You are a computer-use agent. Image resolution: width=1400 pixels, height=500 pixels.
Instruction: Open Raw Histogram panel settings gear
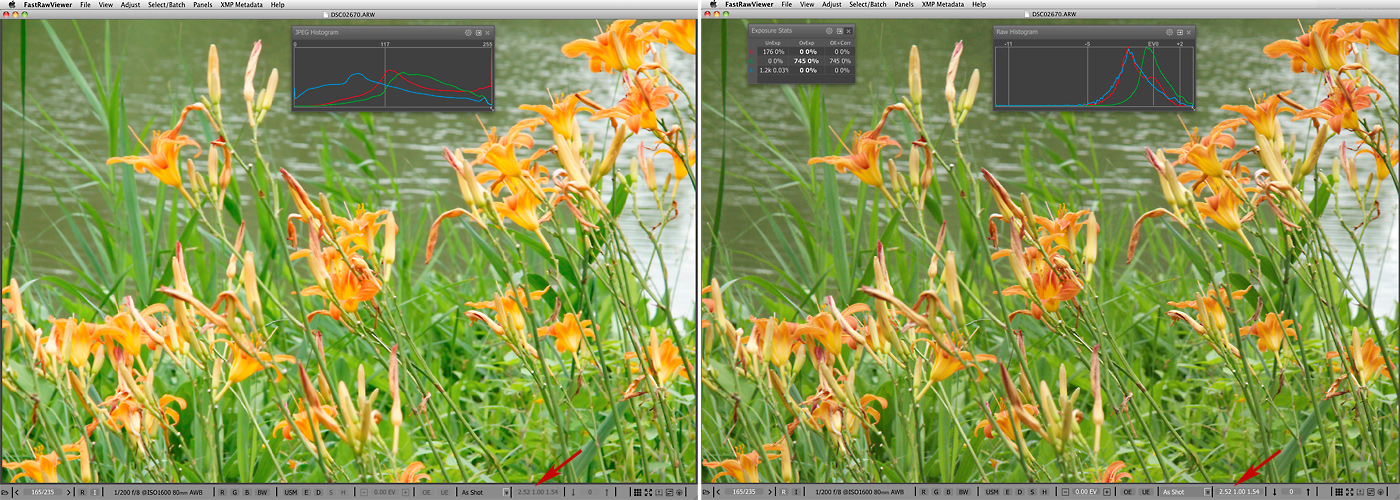point(1167,32)
